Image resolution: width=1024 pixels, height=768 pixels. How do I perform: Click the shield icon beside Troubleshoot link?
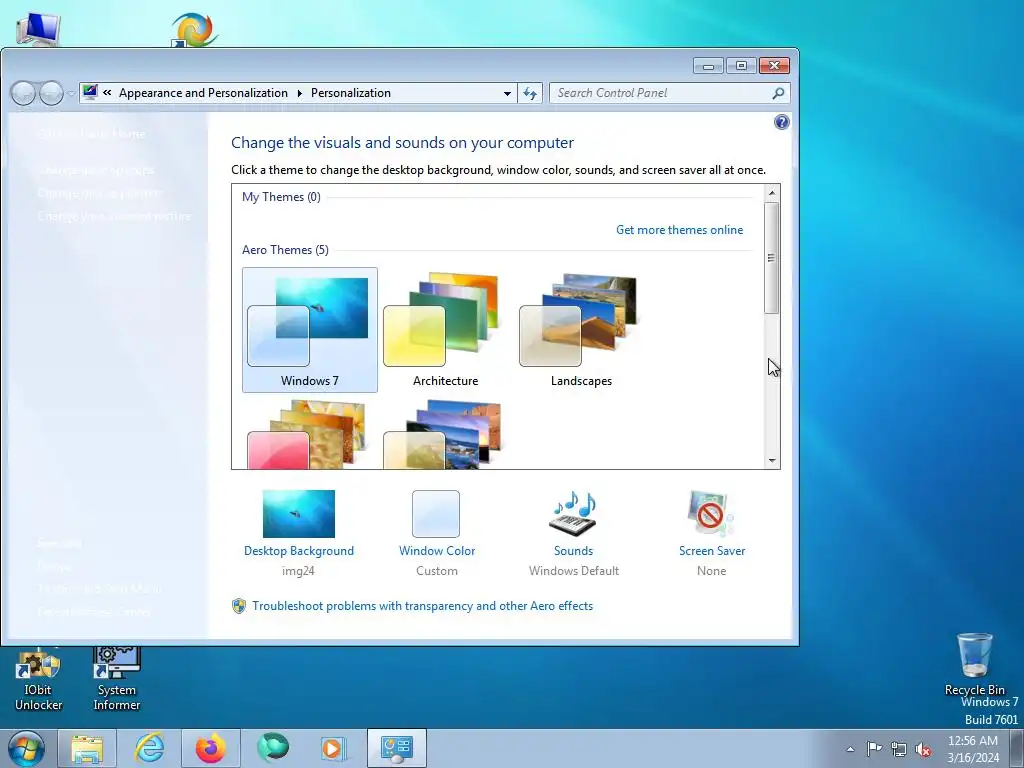click(x=239, y=606)
